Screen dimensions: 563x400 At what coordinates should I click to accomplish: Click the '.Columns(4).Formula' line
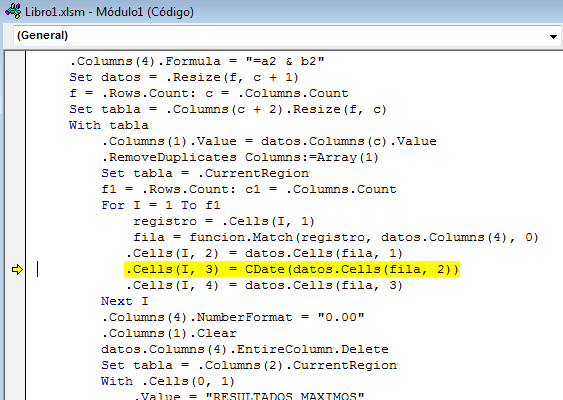[197, 61]
